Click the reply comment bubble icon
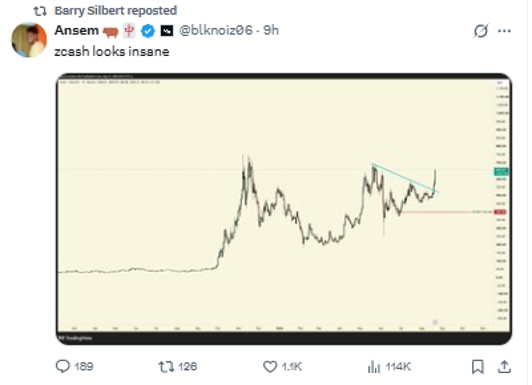This screenshot has width=532, height=385. (63, 366)
